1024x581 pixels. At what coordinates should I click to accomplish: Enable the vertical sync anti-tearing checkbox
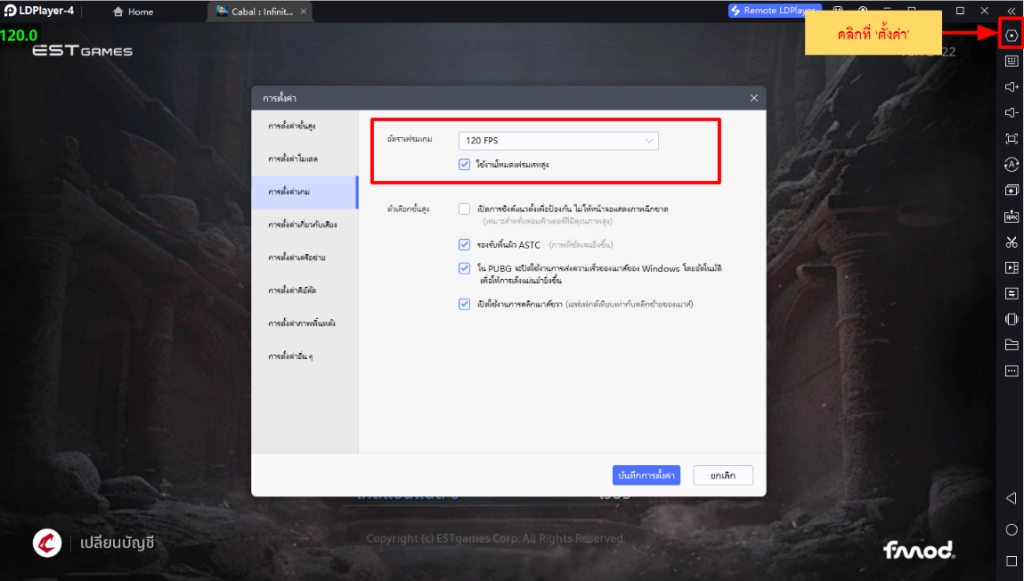[x=464, y=209]
